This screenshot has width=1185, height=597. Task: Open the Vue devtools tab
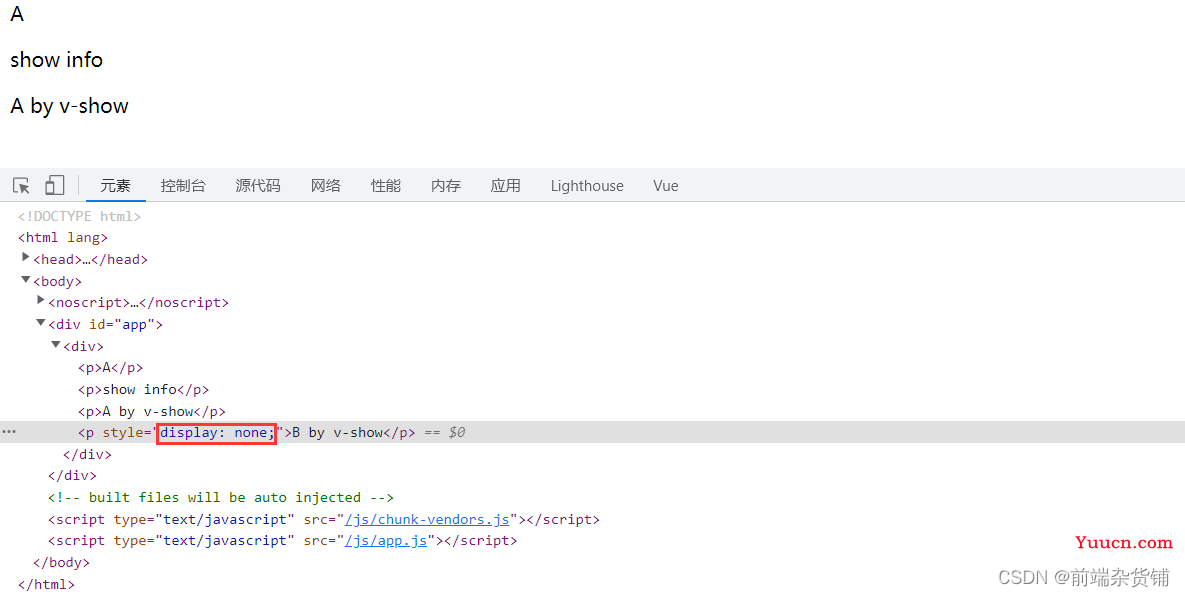point(666,186)
